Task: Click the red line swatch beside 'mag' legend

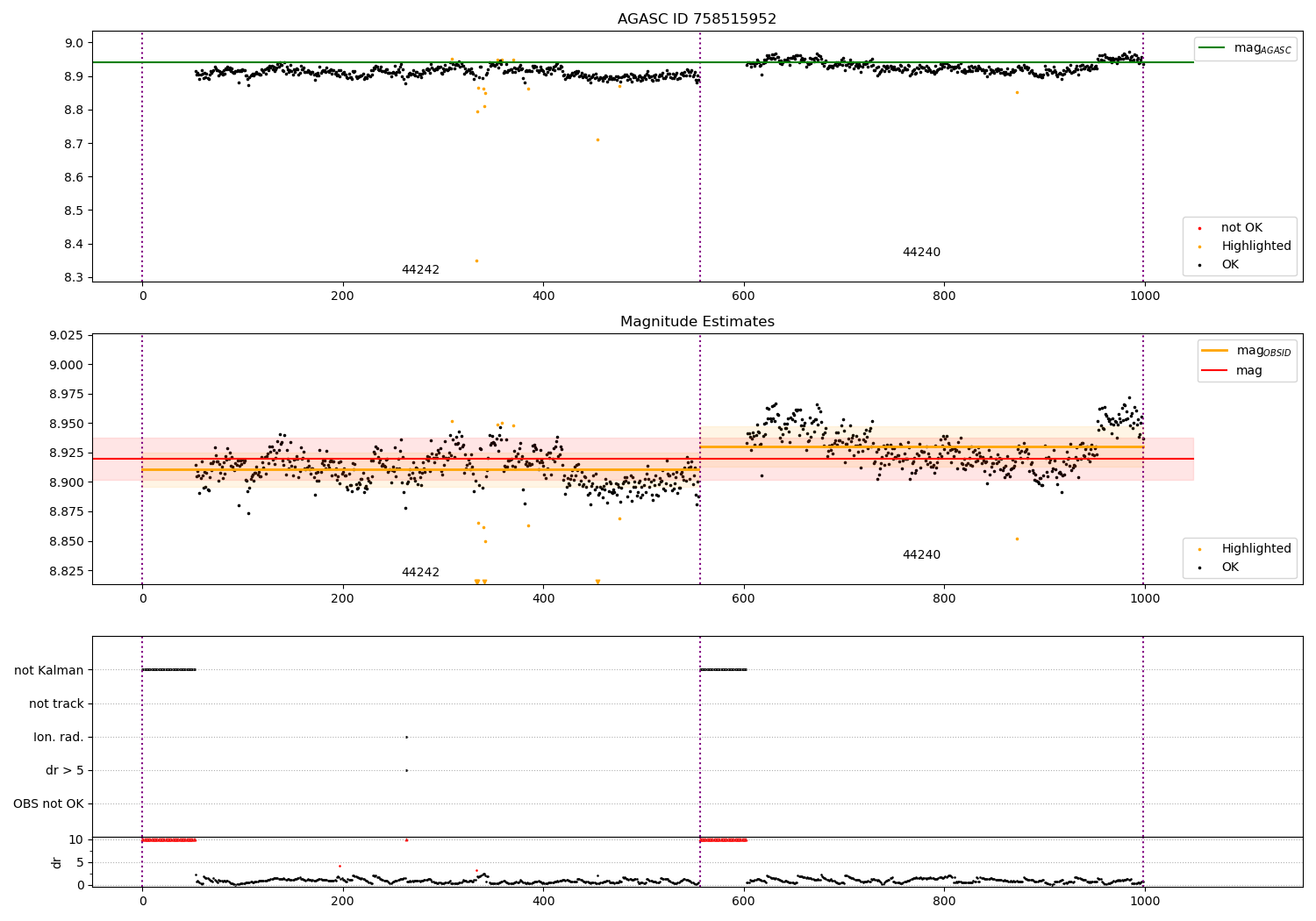Action: coord(1214,370)
